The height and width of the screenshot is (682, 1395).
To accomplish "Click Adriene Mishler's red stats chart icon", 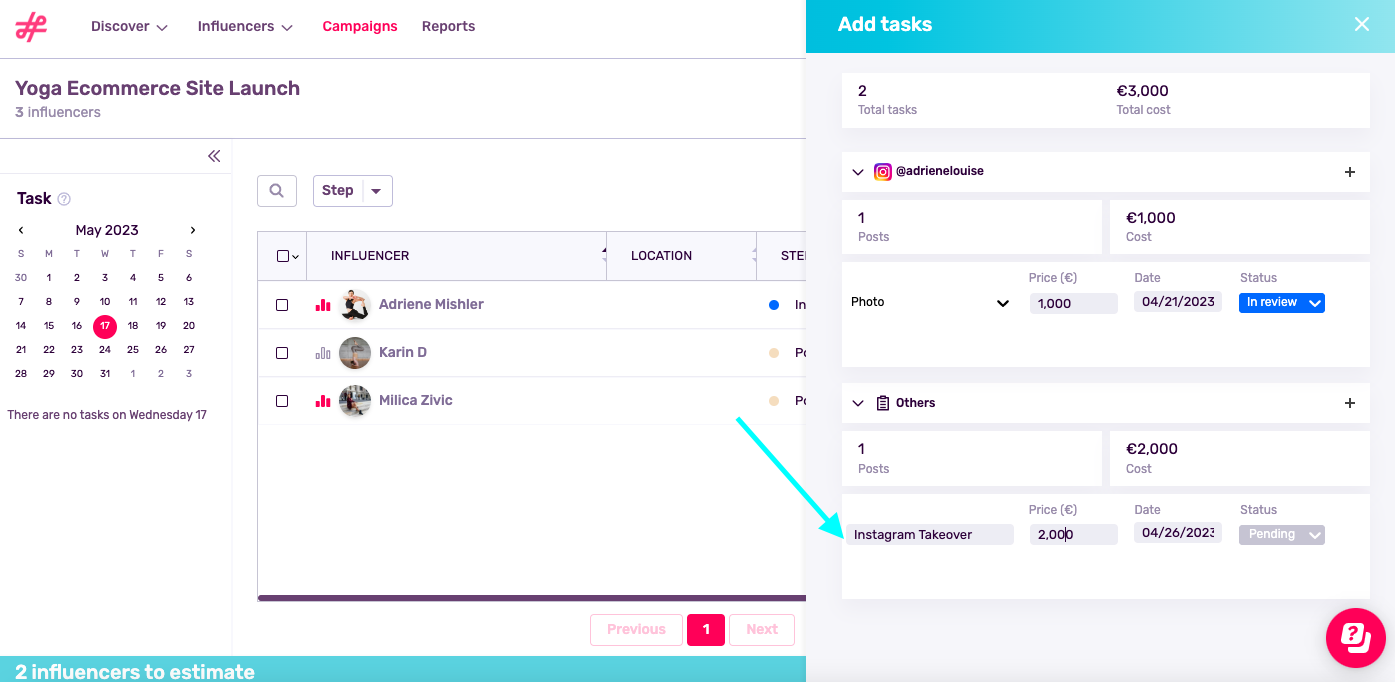I will (322, 305).
